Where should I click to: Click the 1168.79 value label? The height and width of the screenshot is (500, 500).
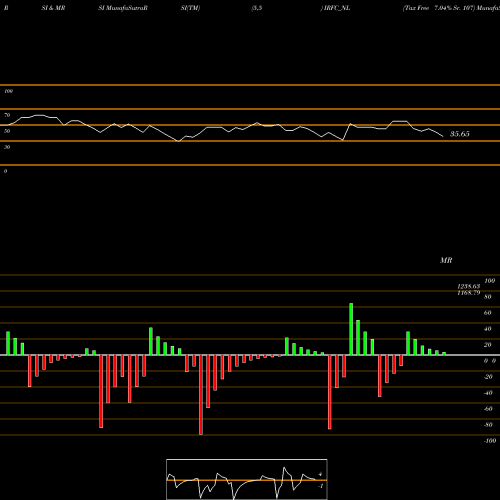469,293
